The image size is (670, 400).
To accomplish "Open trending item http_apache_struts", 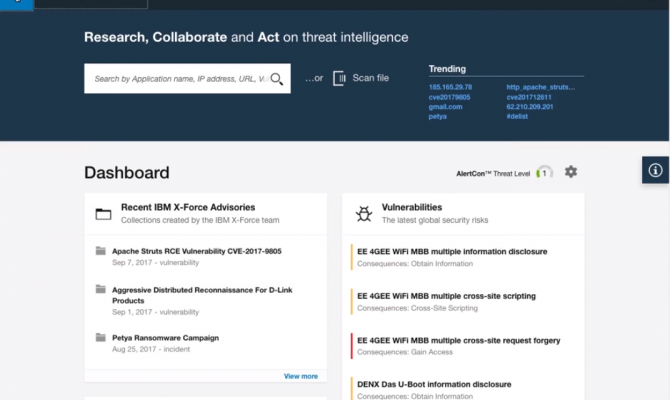I will 541,87.
